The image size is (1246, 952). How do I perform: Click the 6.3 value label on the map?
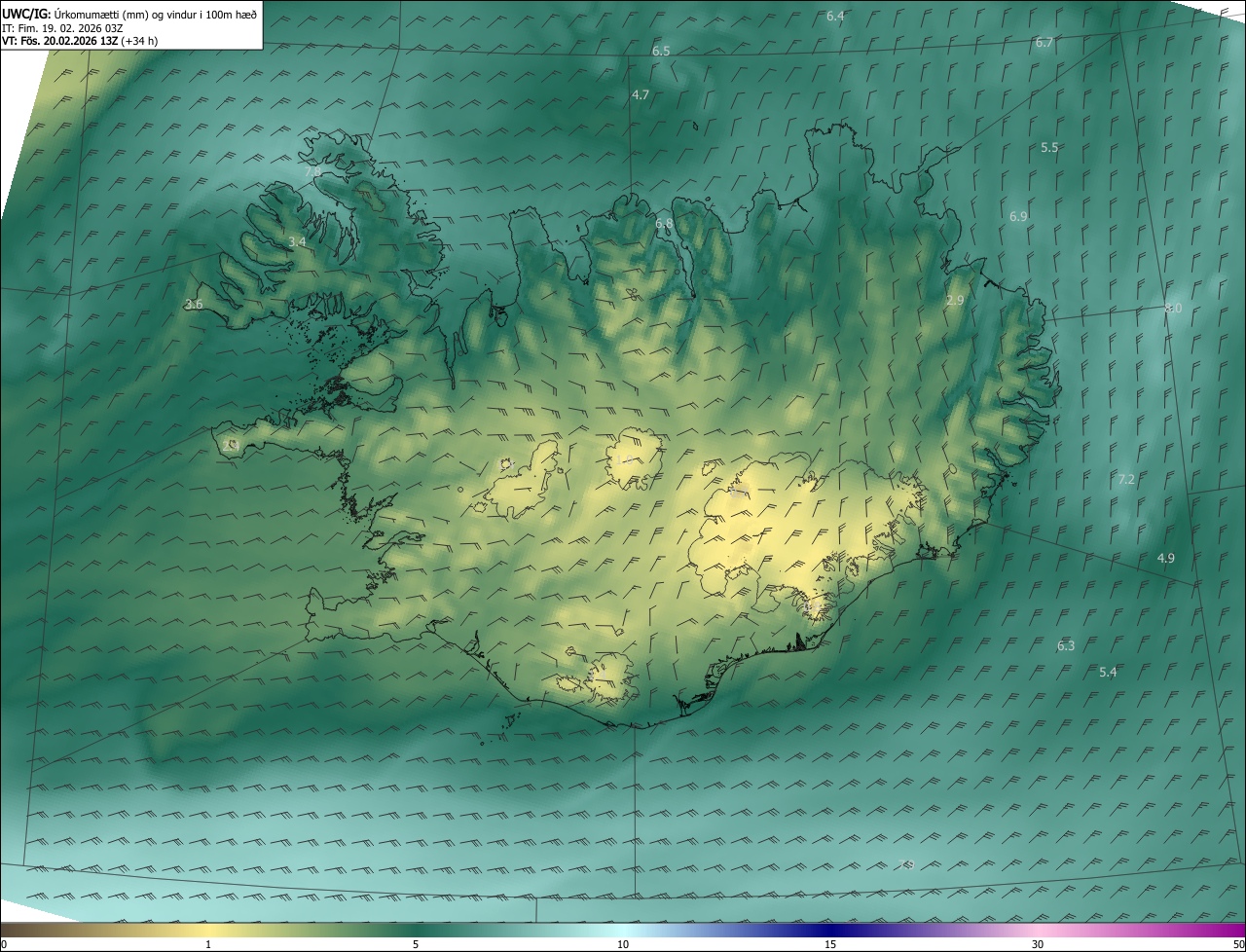(x=1066, y=645)
